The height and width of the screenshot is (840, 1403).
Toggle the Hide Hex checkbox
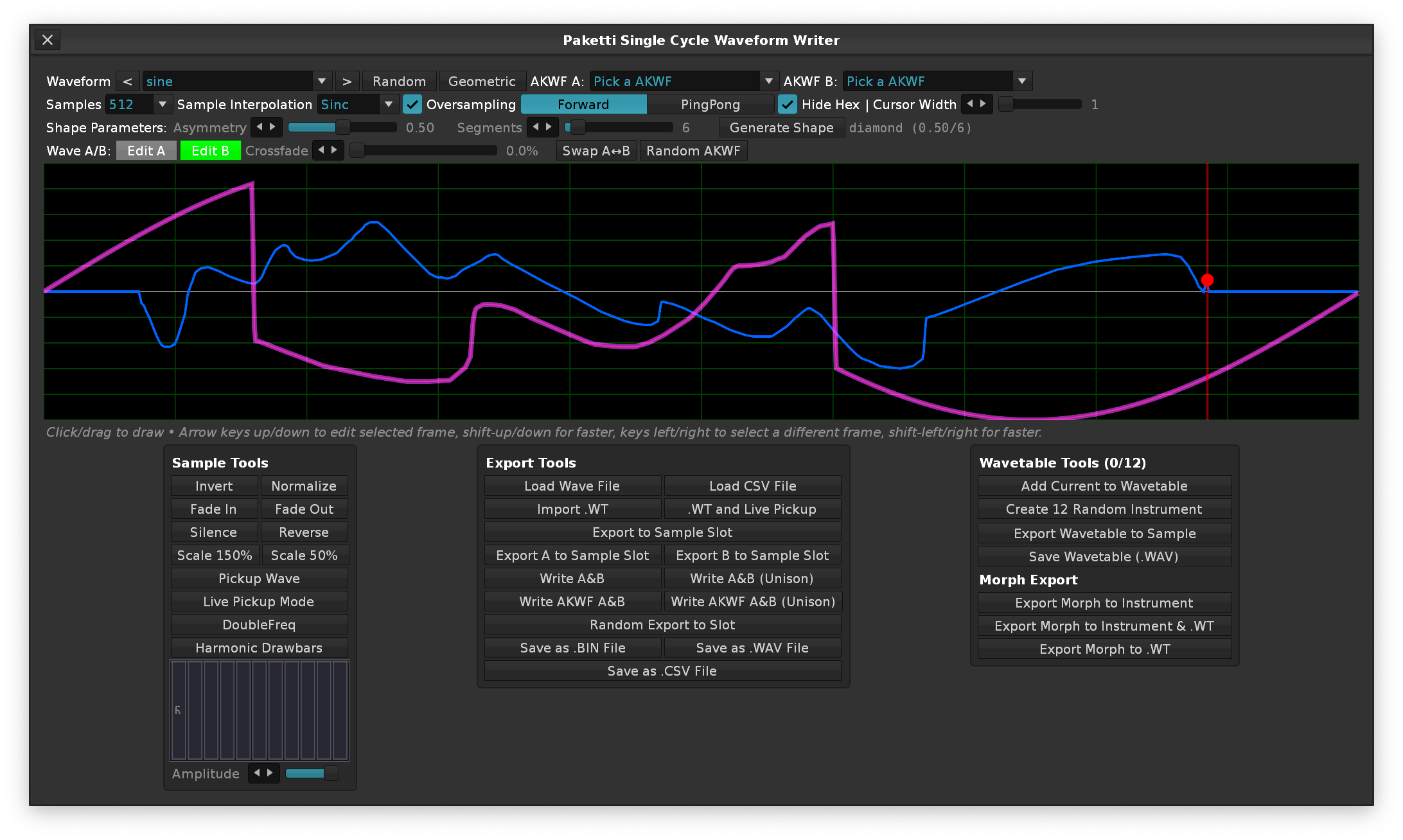click(x=788, y=105)
